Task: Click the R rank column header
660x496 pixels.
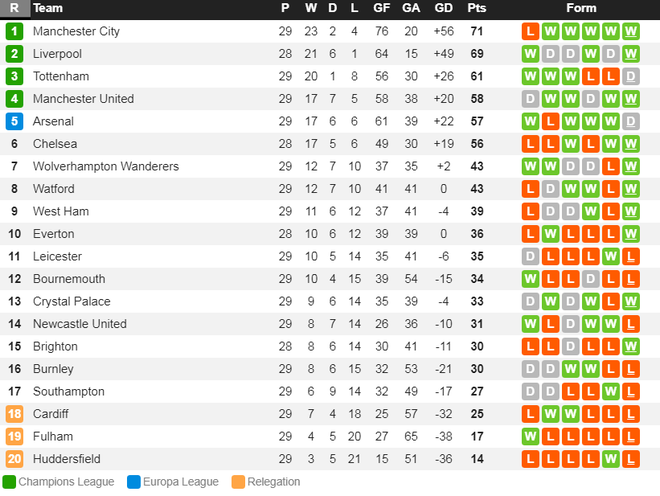Action: (x=14, y=8)
